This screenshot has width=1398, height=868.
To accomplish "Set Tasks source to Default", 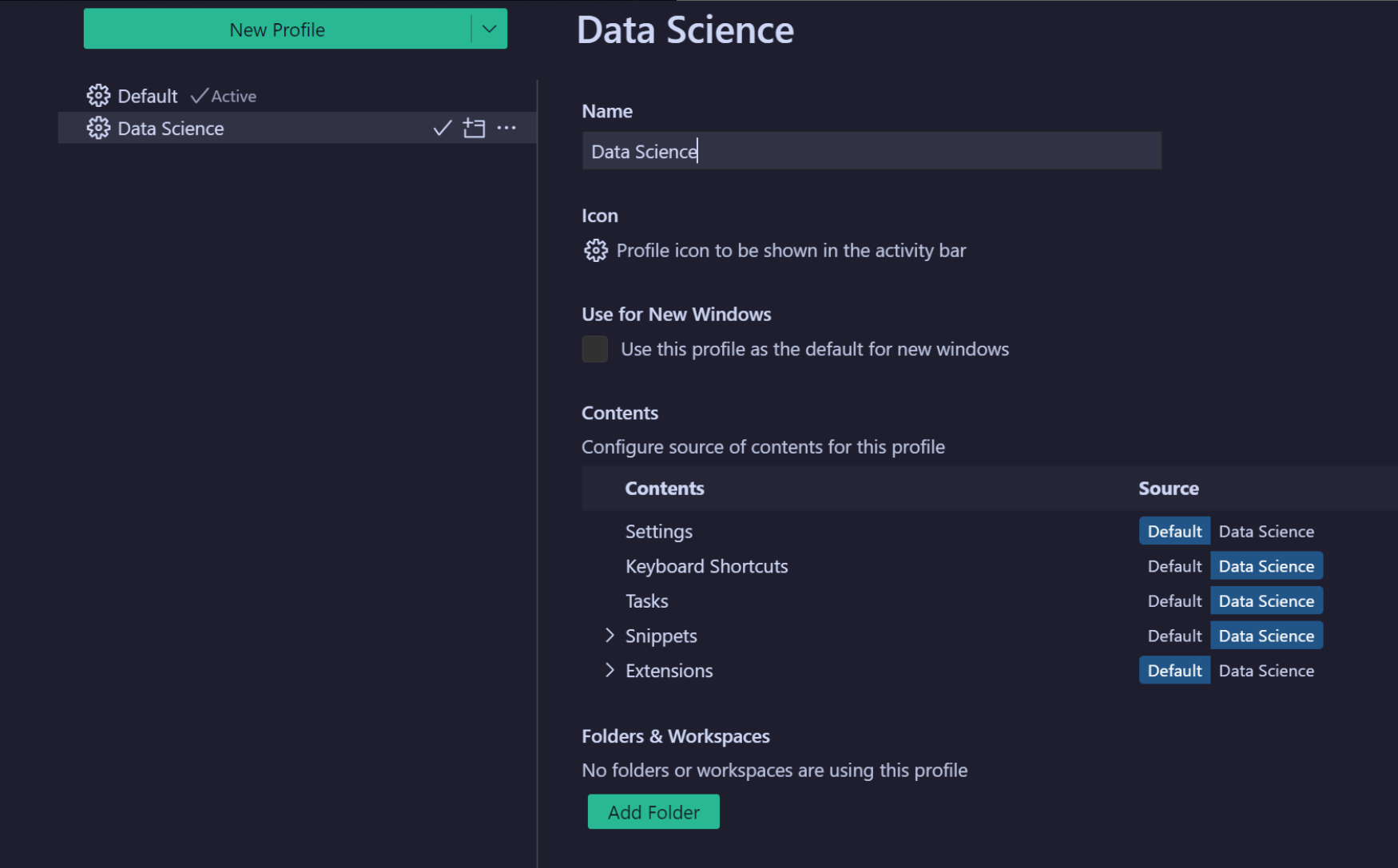I will point(1174,600).
